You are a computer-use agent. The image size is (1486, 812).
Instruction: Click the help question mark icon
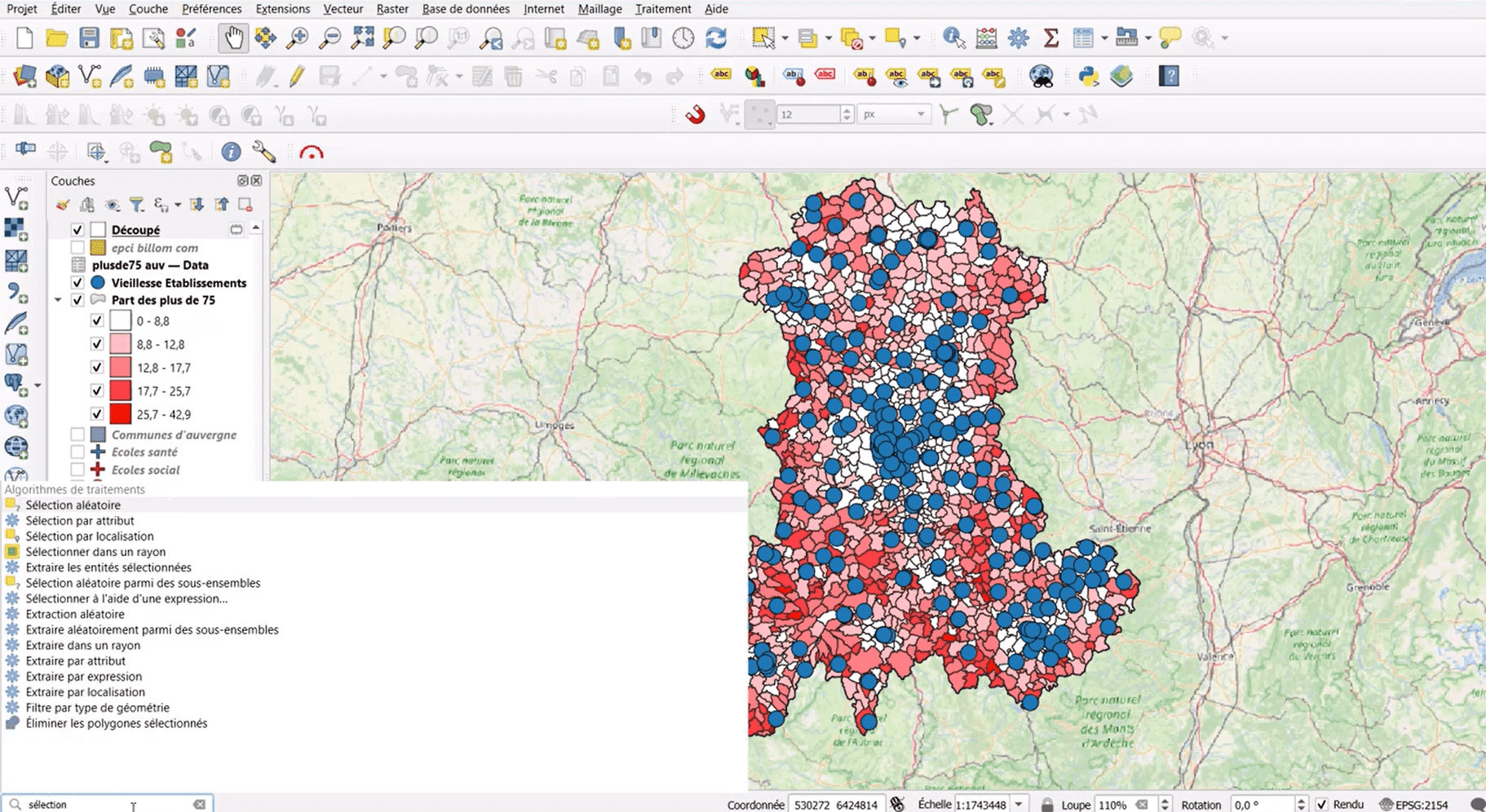point(1170,76)
